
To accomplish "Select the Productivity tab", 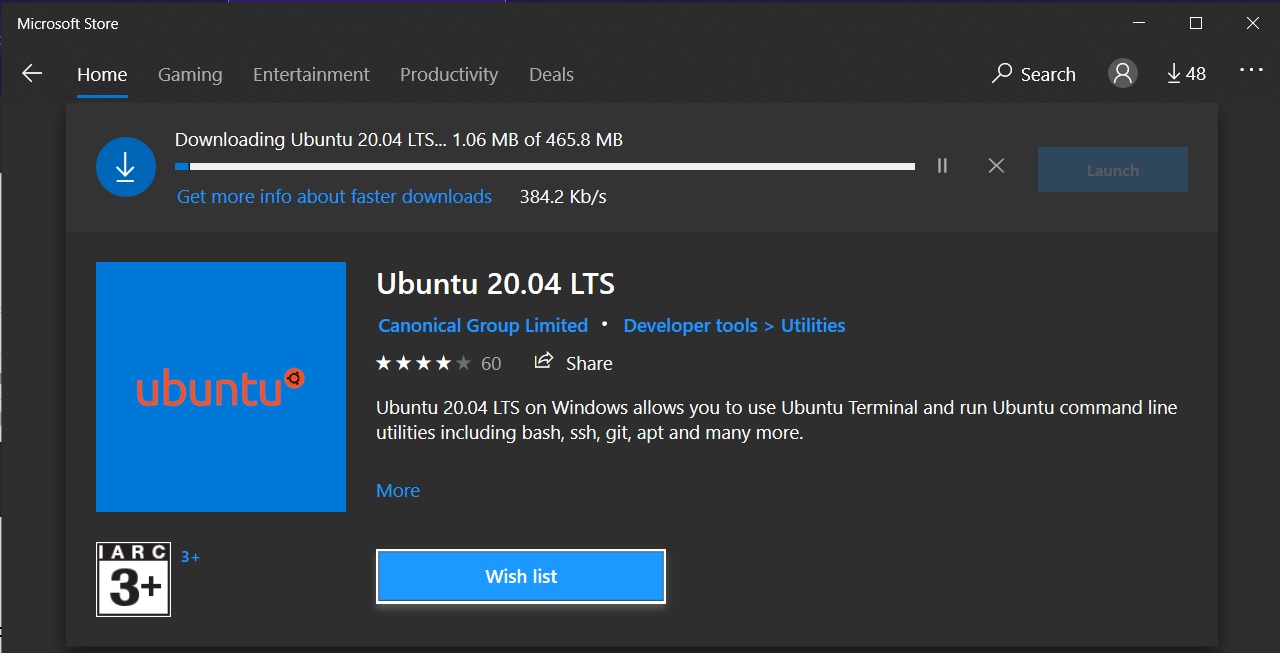I will click(449, 75).
